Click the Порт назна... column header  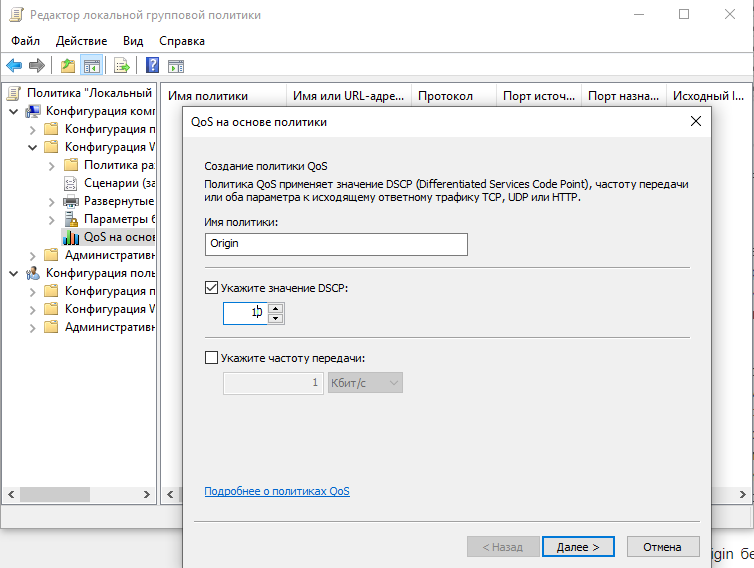pos(624,96)
